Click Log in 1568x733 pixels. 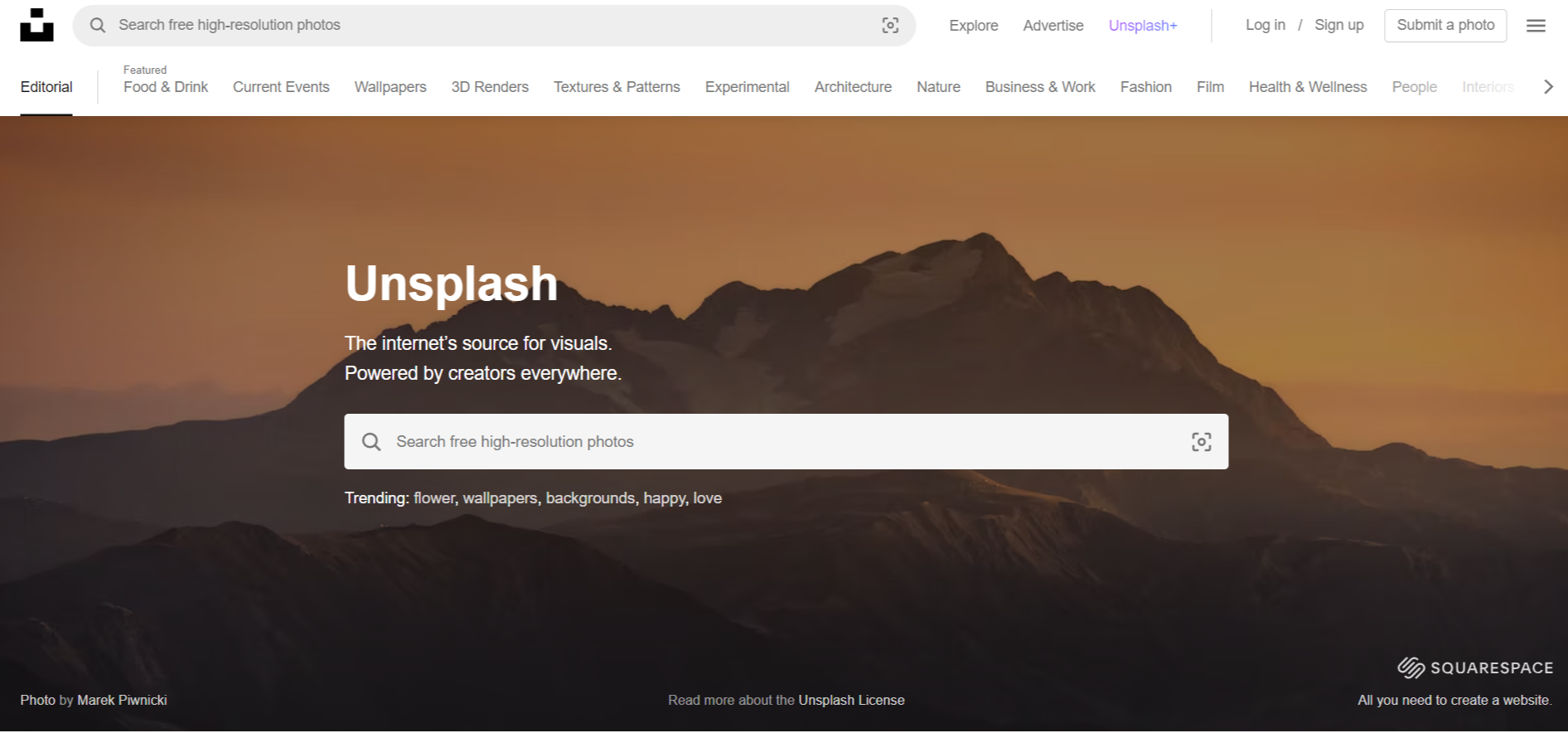[1265, 25]
